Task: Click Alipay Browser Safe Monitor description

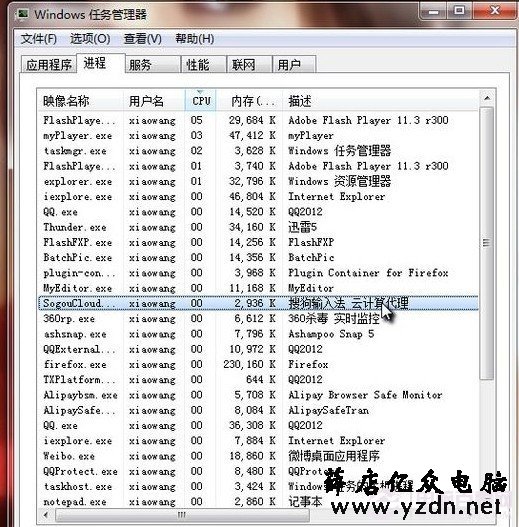Action: (365, 395)
